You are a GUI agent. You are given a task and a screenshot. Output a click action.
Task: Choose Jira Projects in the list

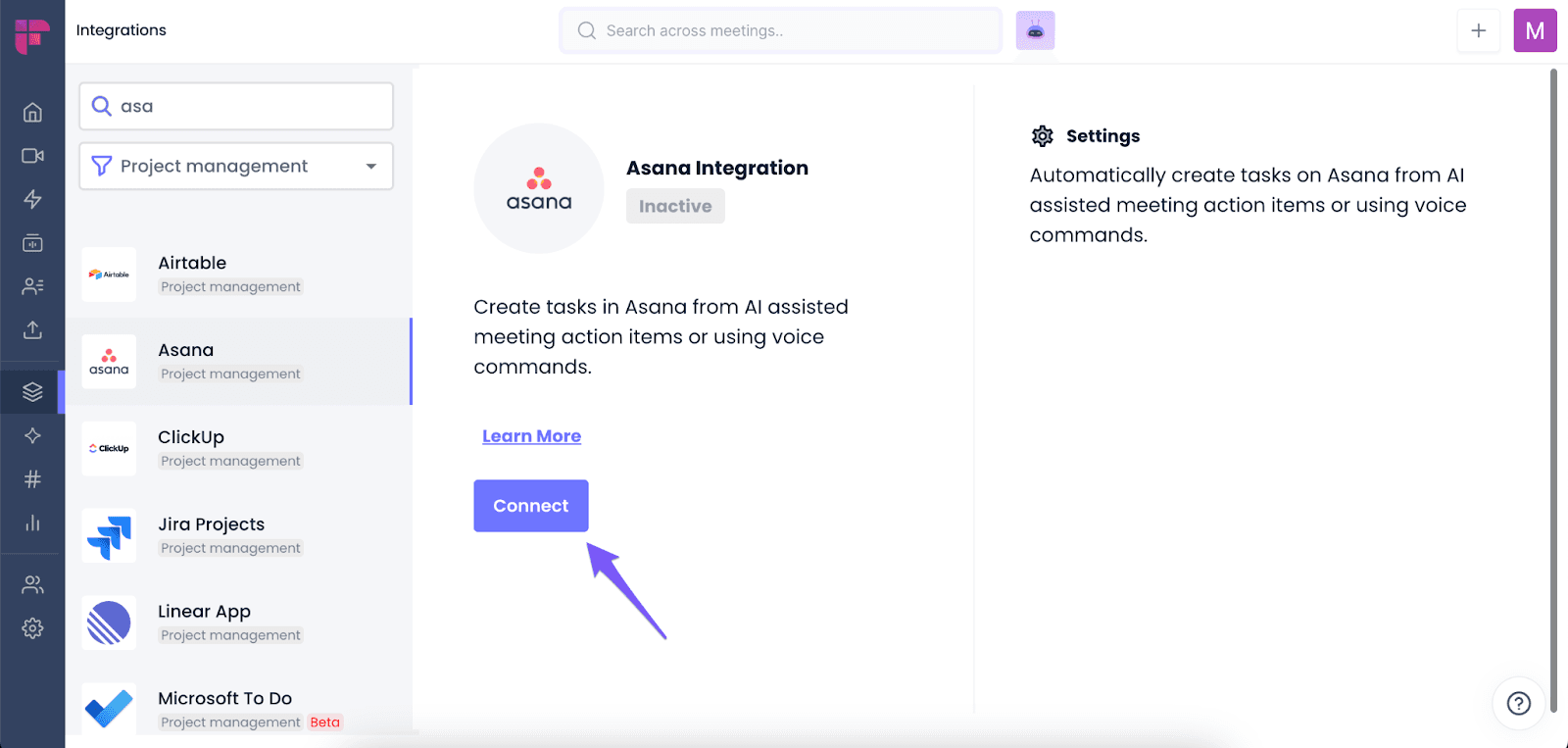pos(238,535)
